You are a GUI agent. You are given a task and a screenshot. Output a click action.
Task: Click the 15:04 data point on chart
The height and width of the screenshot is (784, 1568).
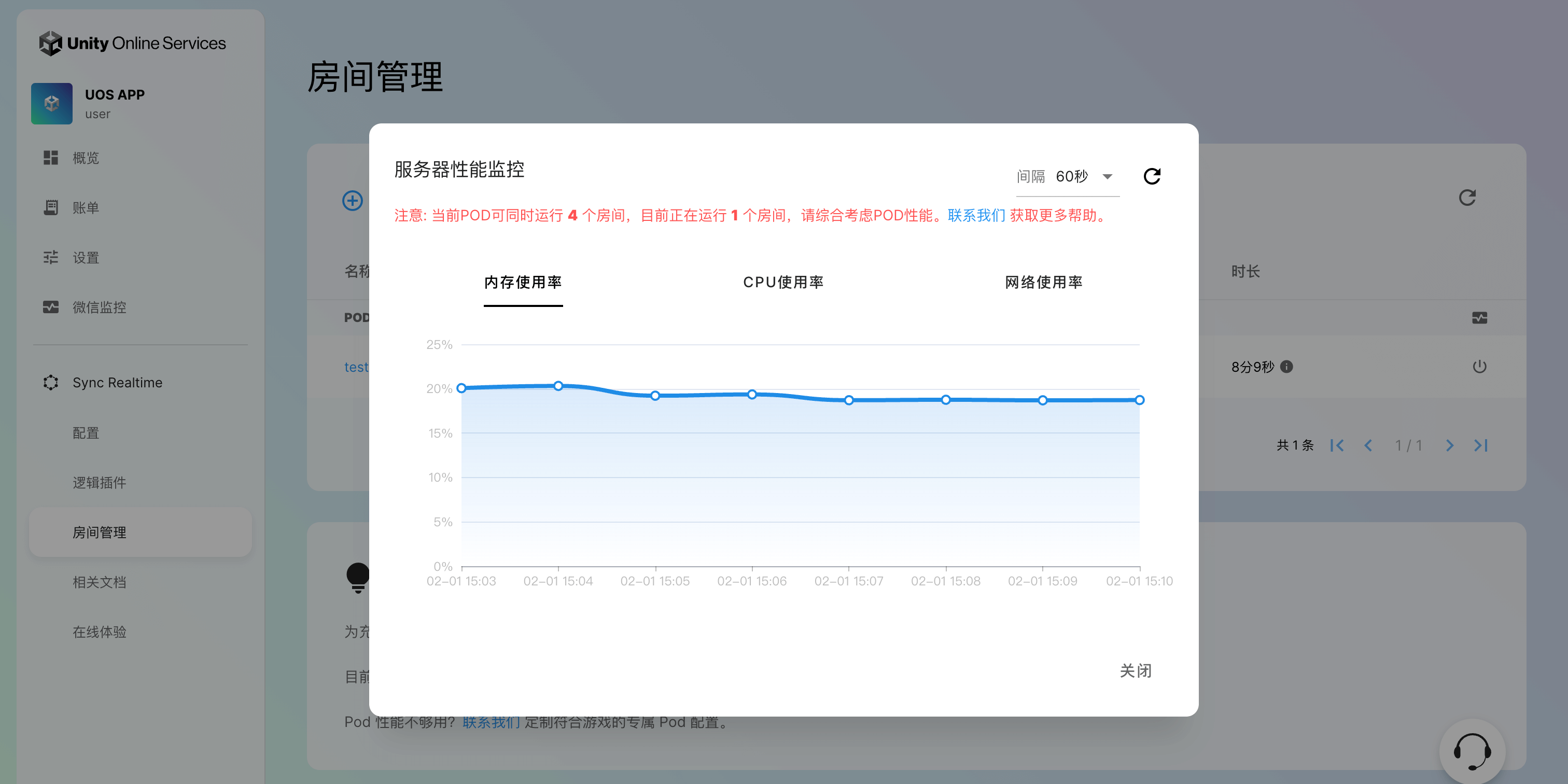coord(558,386)
